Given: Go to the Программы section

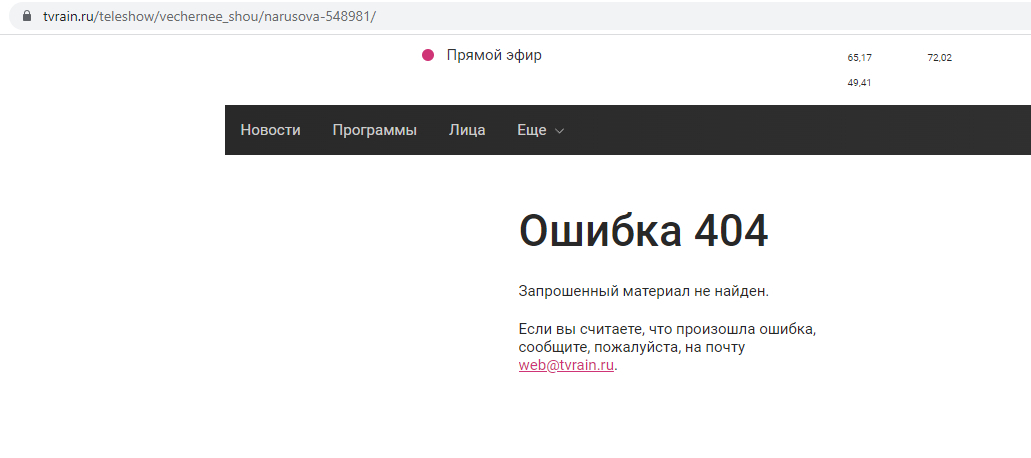Looking at the screenshot, I should coord(375,130).
